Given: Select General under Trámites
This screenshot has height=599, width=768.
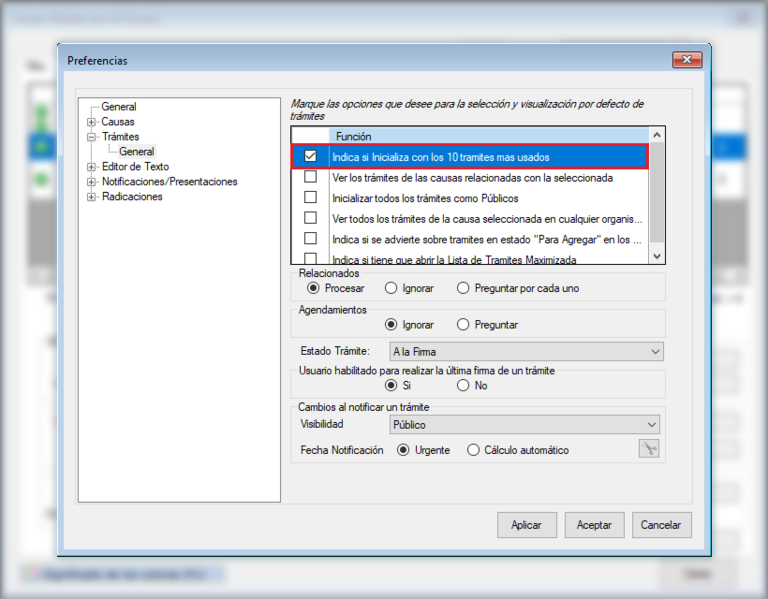Looking at the screenshot, I should pyautogui.click(x=137, y=151).
